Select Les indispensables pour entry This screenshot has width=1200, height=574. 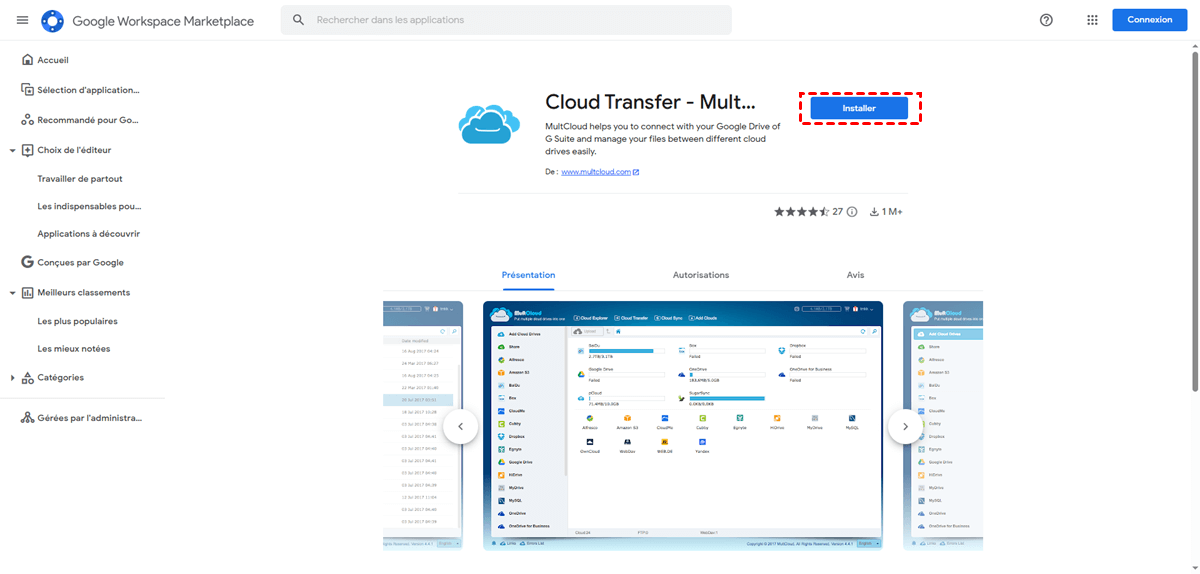coord(89,207)
